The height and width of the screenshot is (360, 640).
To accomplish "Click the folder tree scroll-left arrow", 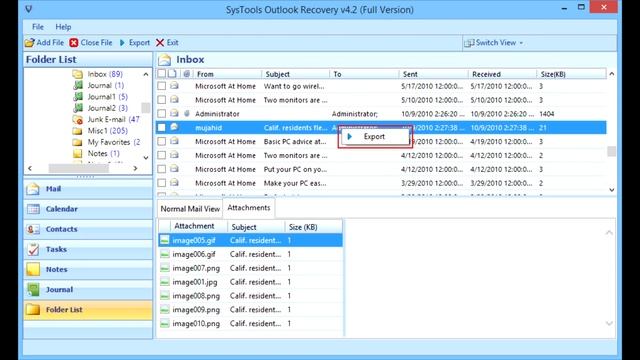I will click(x=30, y=168).
